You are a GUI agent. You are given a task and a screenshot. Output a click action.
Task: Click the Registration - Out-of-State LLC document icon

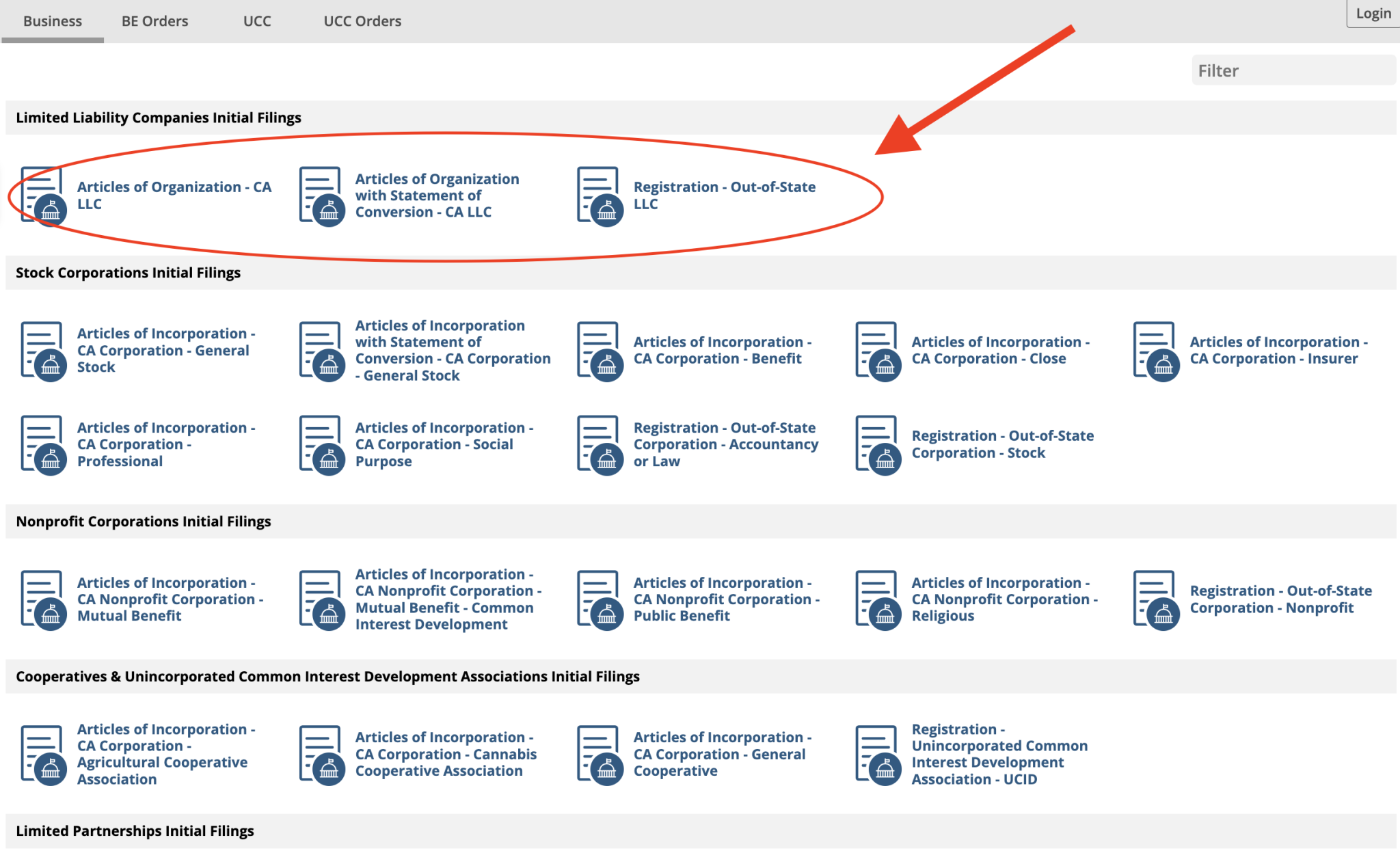point(600,196)
